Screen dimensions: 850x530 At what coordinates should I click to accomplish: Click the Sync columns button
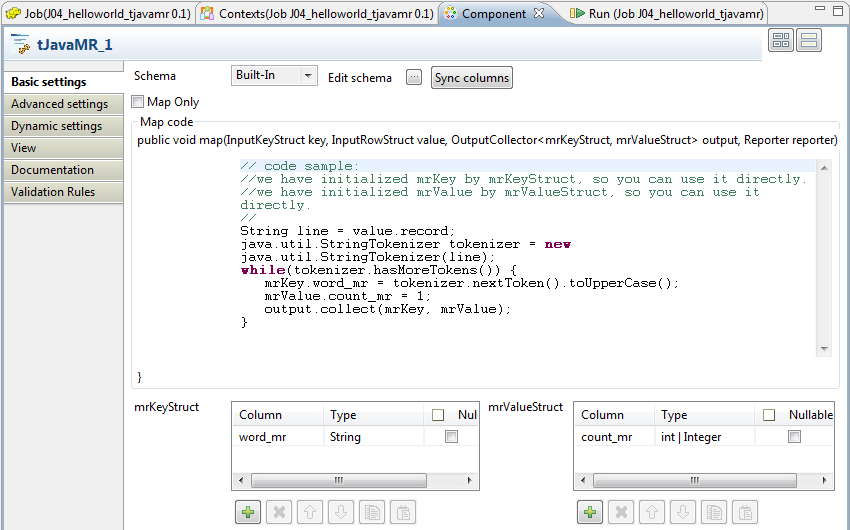(472, 78)
